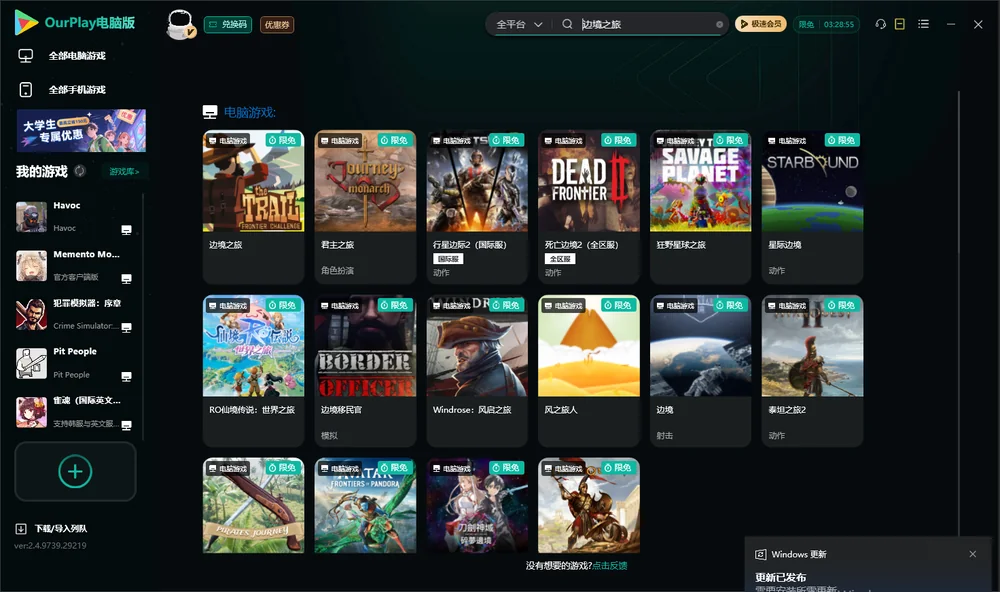Click the PC icon on the Pit People row

126,376
